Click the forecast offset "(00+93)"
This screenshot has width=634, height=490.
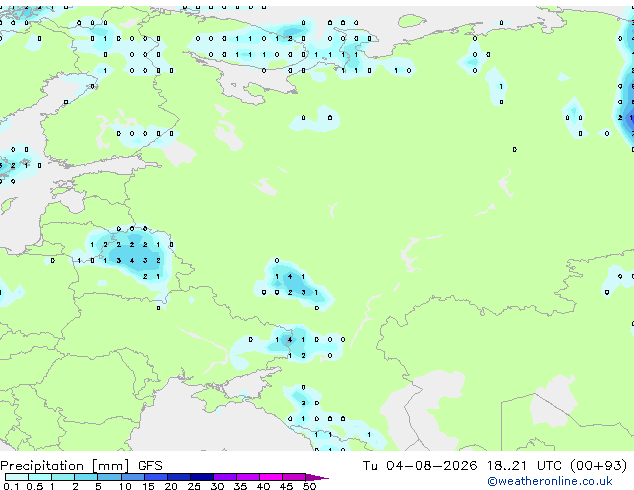[x=599, y=466]
